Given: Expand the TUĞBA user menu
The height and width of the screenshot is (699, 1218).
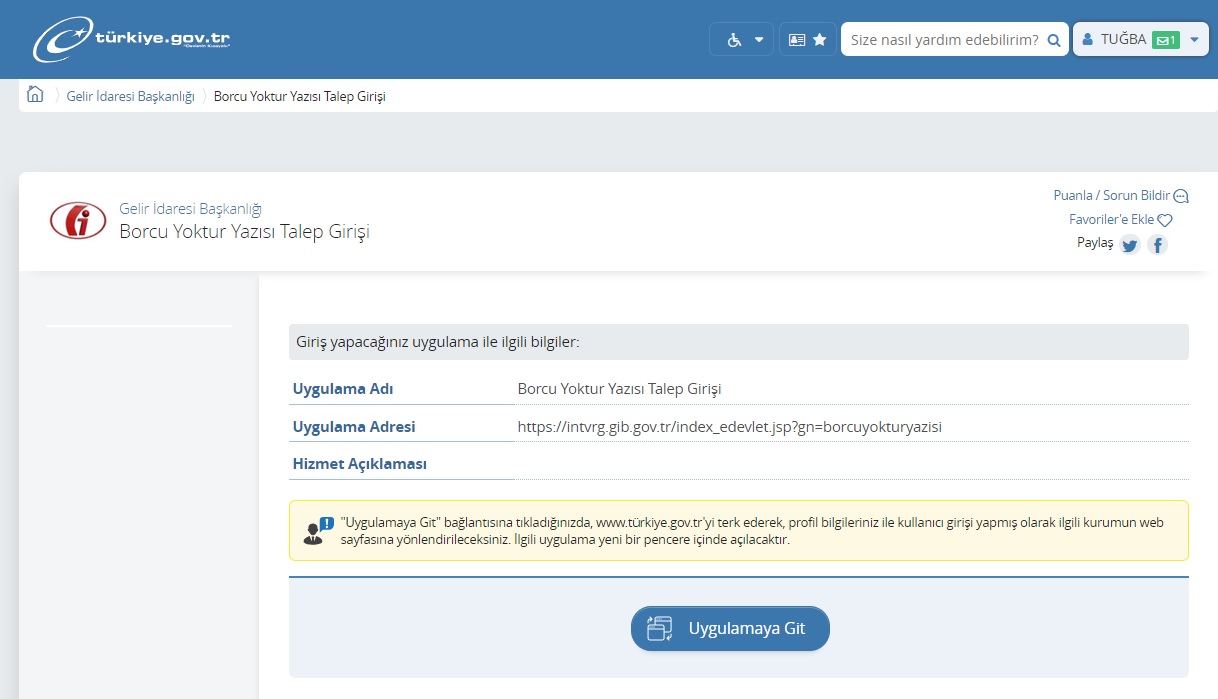Looking at the screenshot, I should [1141, 40].
